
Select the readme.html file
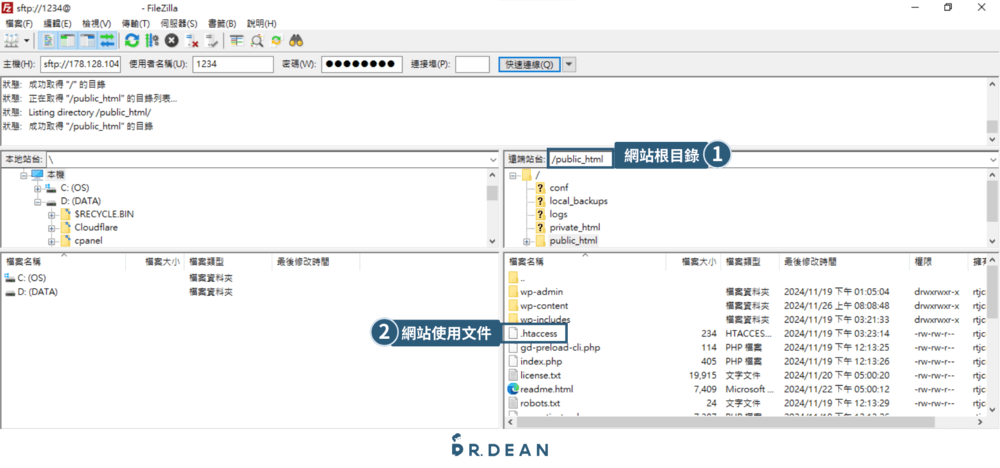click(x=547, y=389)
